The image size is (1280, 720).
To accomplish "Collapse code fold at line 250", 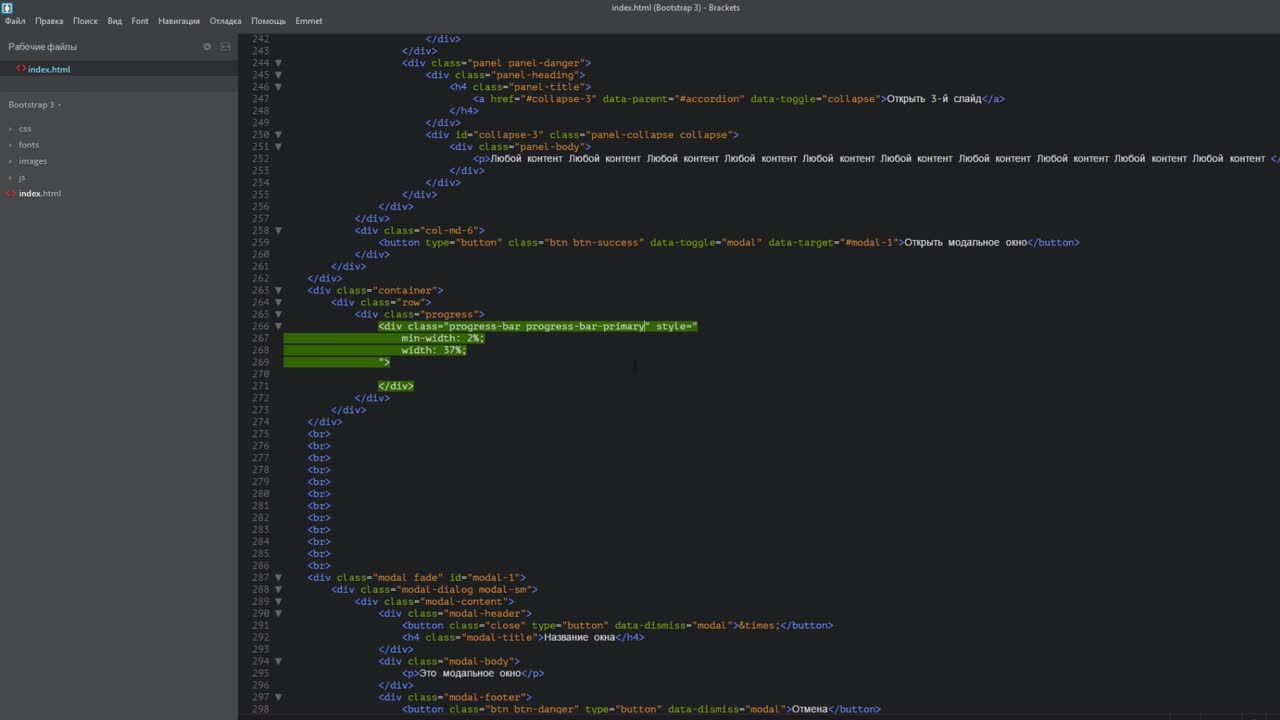I will click(278, 135).
